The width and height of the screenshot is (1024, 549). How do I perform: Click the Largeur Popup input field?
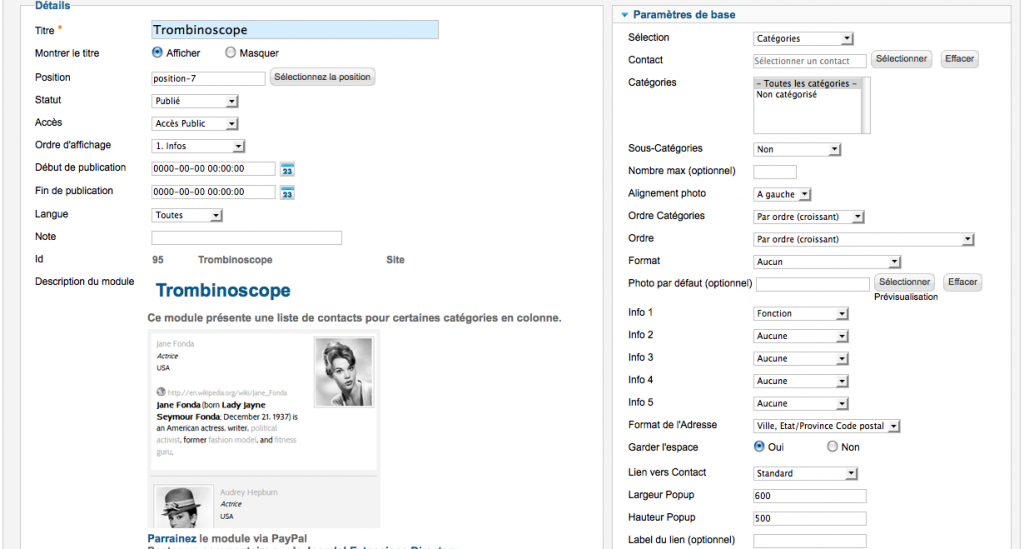(809, 496)
